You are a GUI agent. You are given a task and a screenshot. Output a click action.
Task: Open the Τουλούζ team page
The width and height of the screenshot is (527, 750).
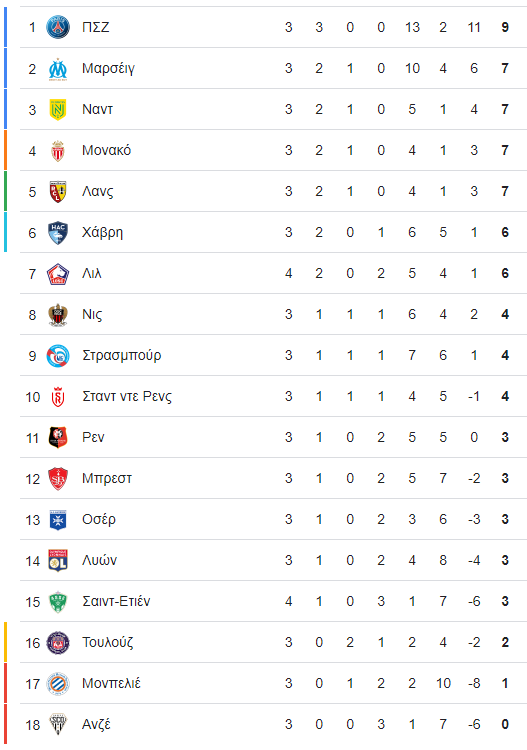108,642
